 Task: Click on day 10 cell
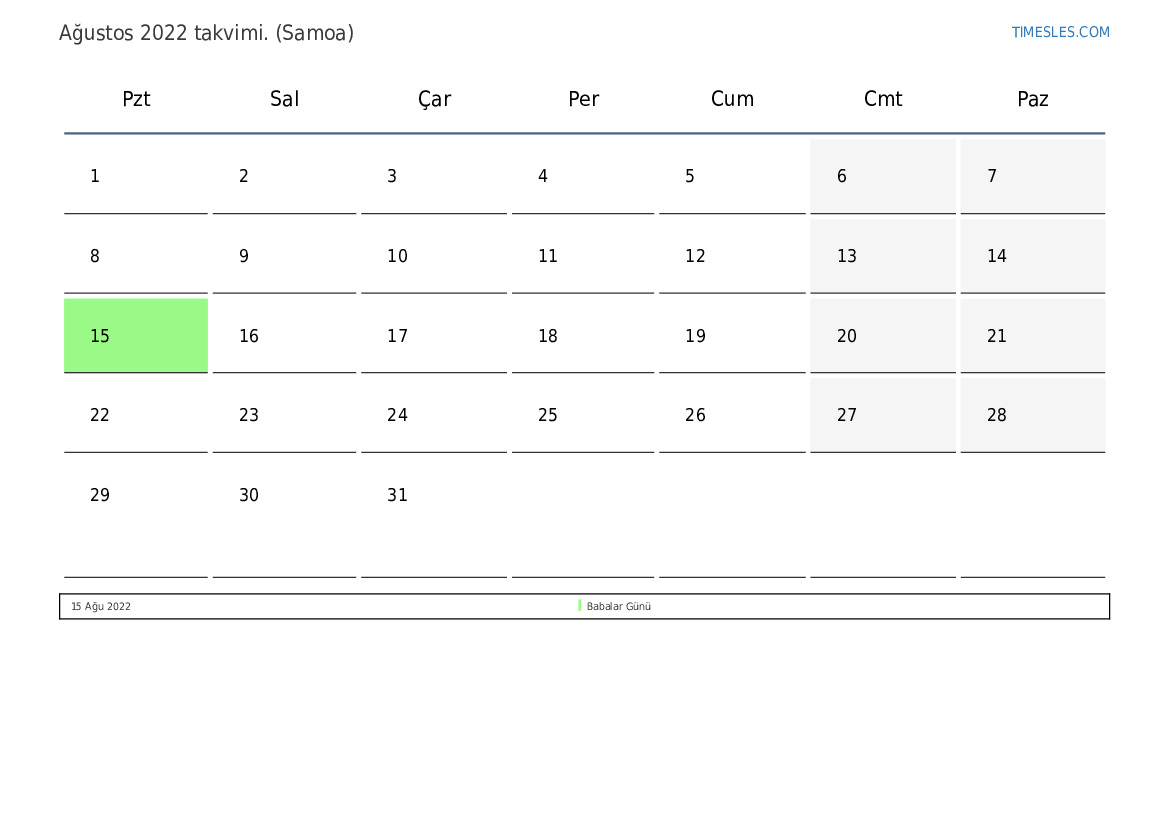(434, 257)
